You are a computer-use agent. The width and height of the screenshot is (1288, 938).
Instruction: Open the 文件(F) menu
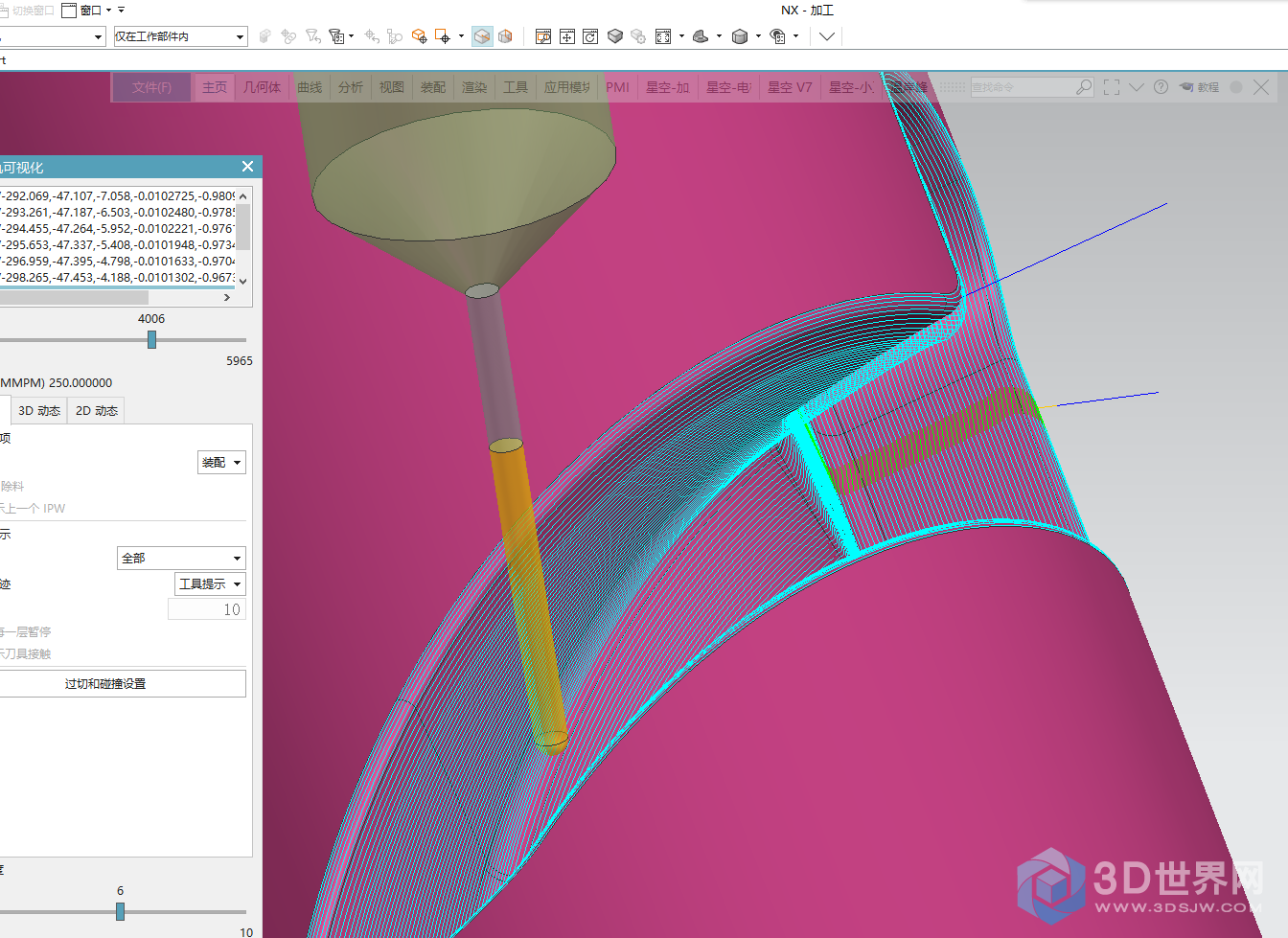[x=151, y=87]
